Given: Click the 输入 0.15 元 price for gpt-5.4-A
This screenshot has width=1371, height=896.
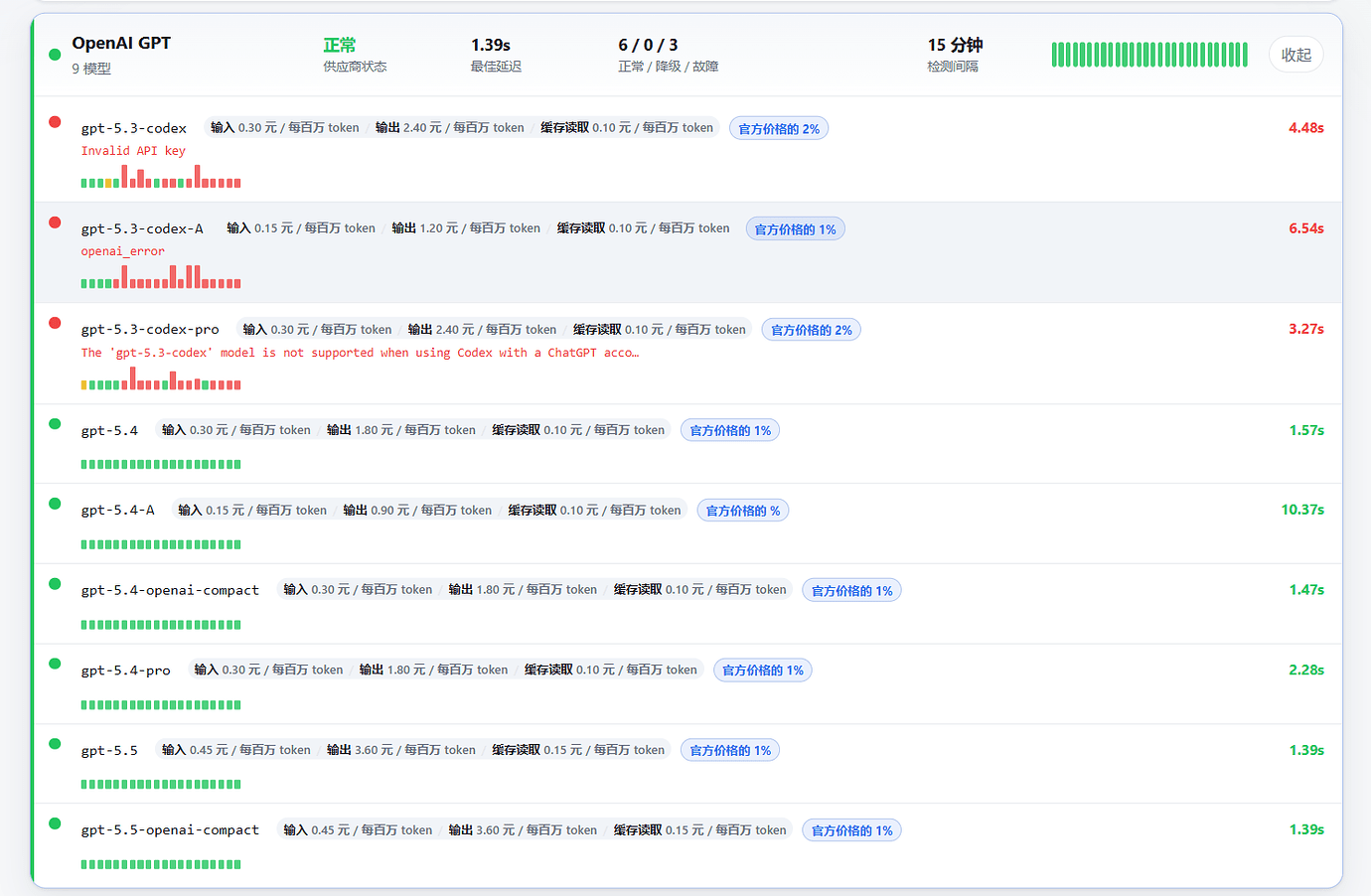Looking at the screenshot, I should pyautogui.click(x=252, y=511).
